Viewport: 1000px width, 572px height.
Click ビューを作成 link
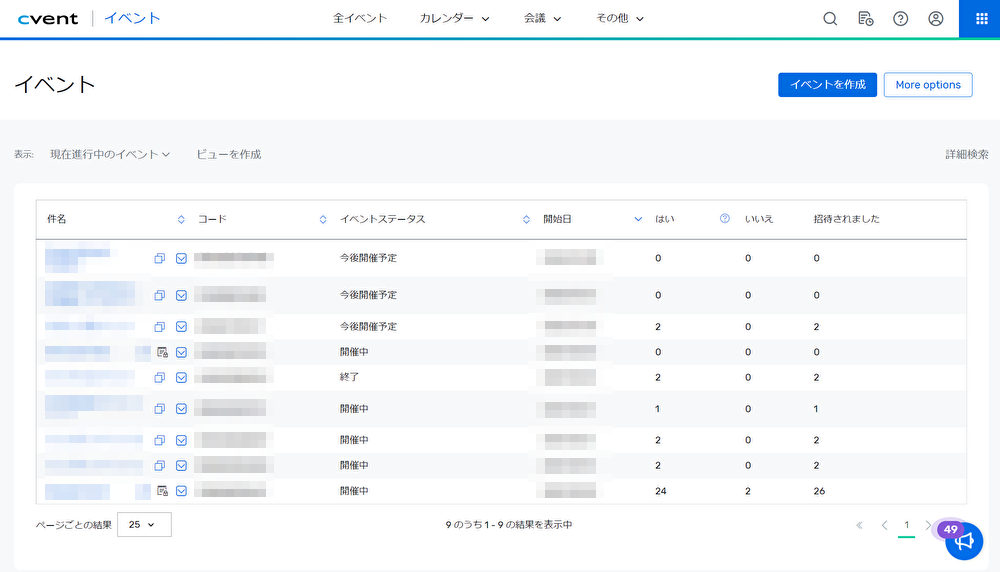point(228,154)
